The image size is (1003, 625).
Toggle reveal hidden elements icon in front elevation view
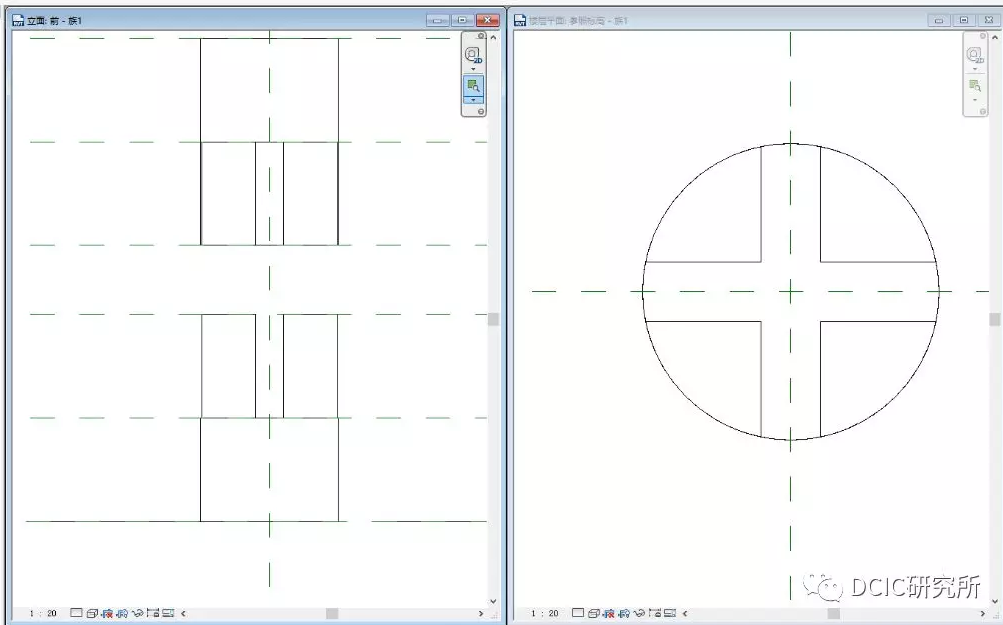[x=153, y=613]
